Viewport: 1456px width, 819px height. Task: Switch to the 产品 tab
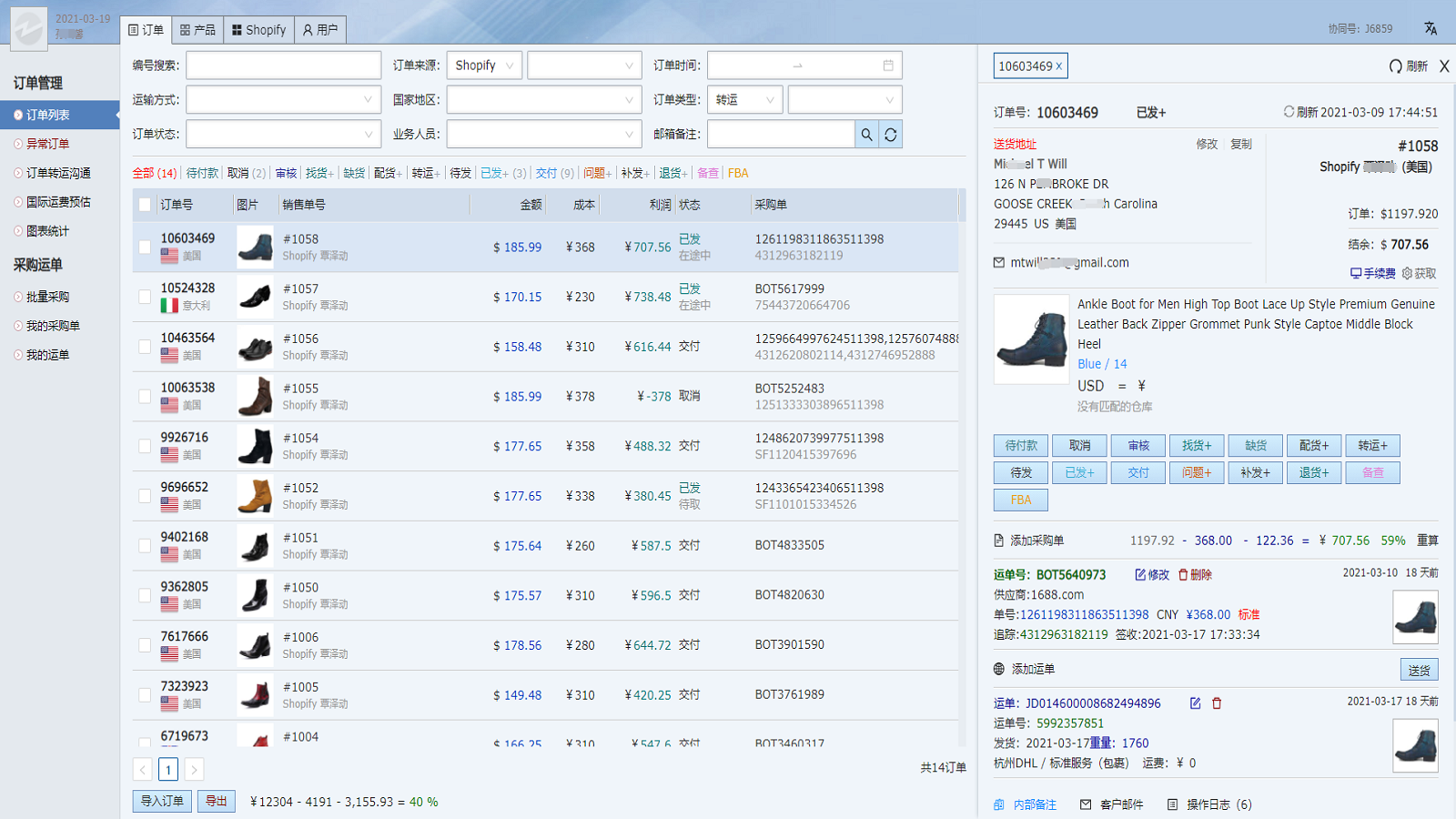197,30
